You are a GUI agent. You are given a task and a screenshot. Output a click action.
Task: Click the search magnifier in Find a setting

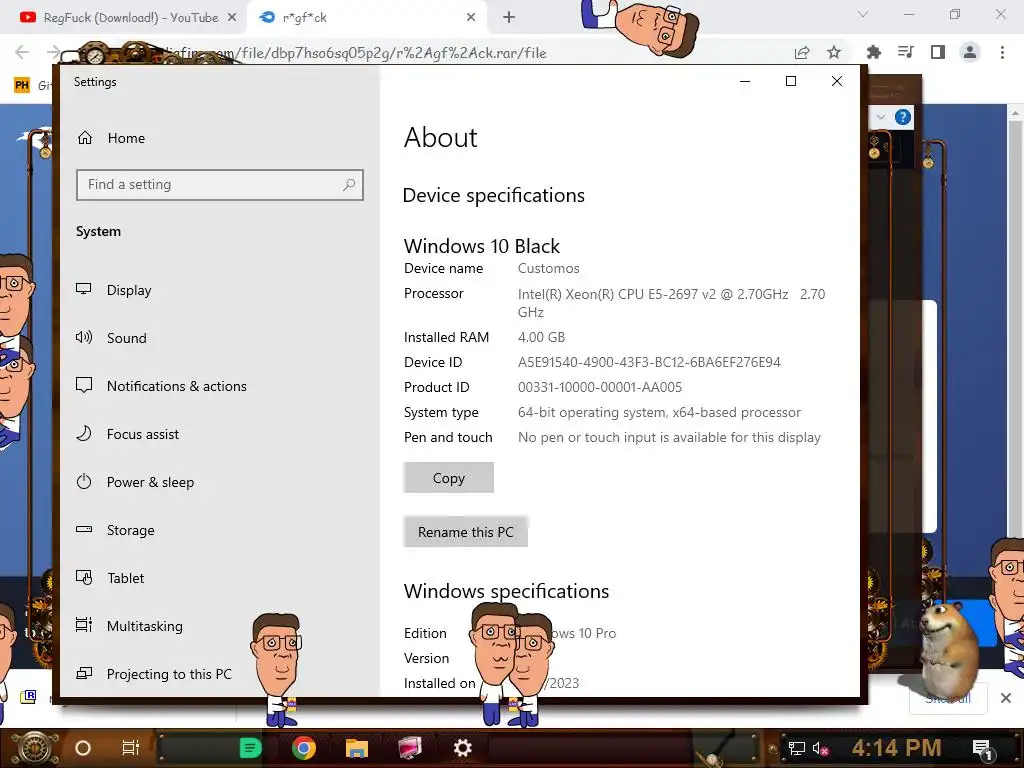click(349, 185)
